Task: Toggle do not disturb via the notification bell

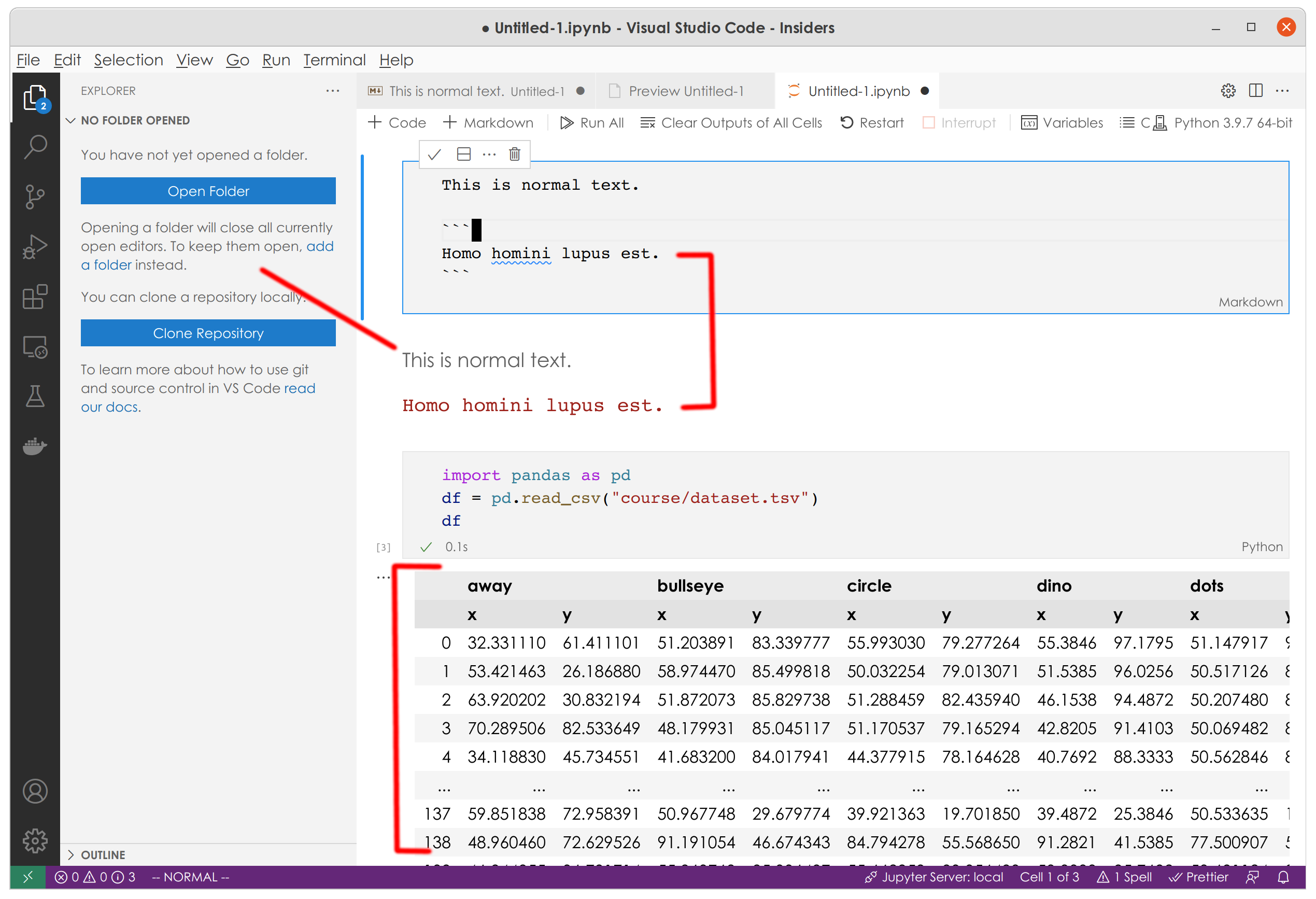Action: coord(1284,877)
